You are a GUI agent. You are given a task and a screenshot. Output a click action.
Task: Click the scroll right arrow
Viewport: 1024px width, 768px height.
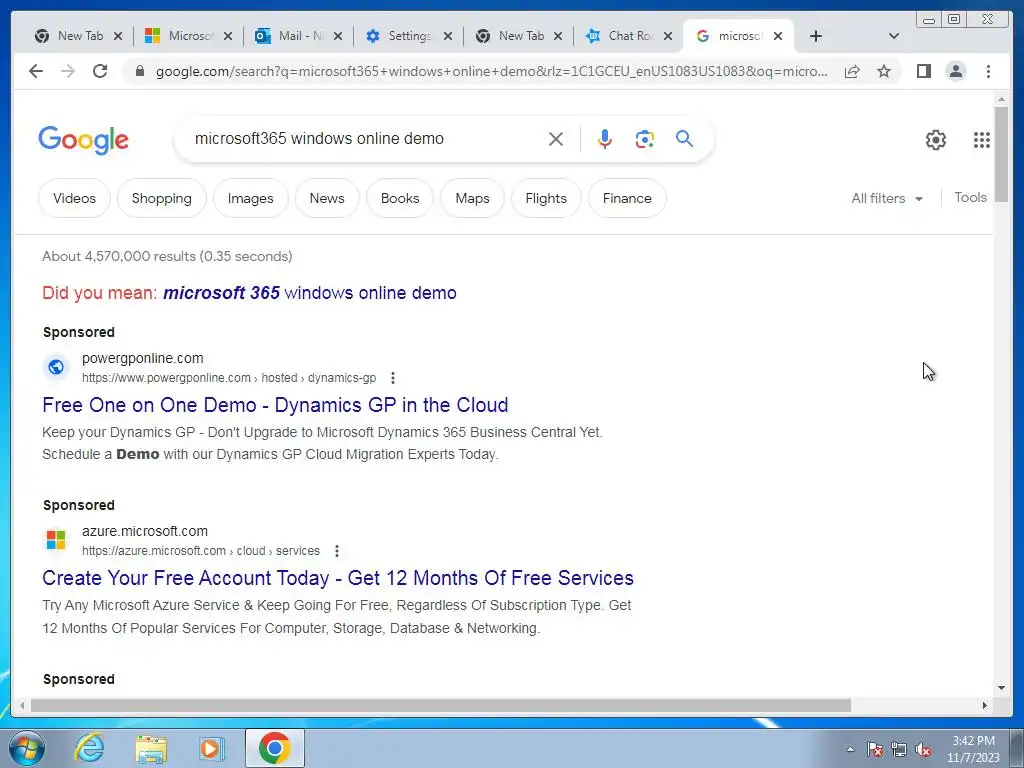[x=985, y=705]
